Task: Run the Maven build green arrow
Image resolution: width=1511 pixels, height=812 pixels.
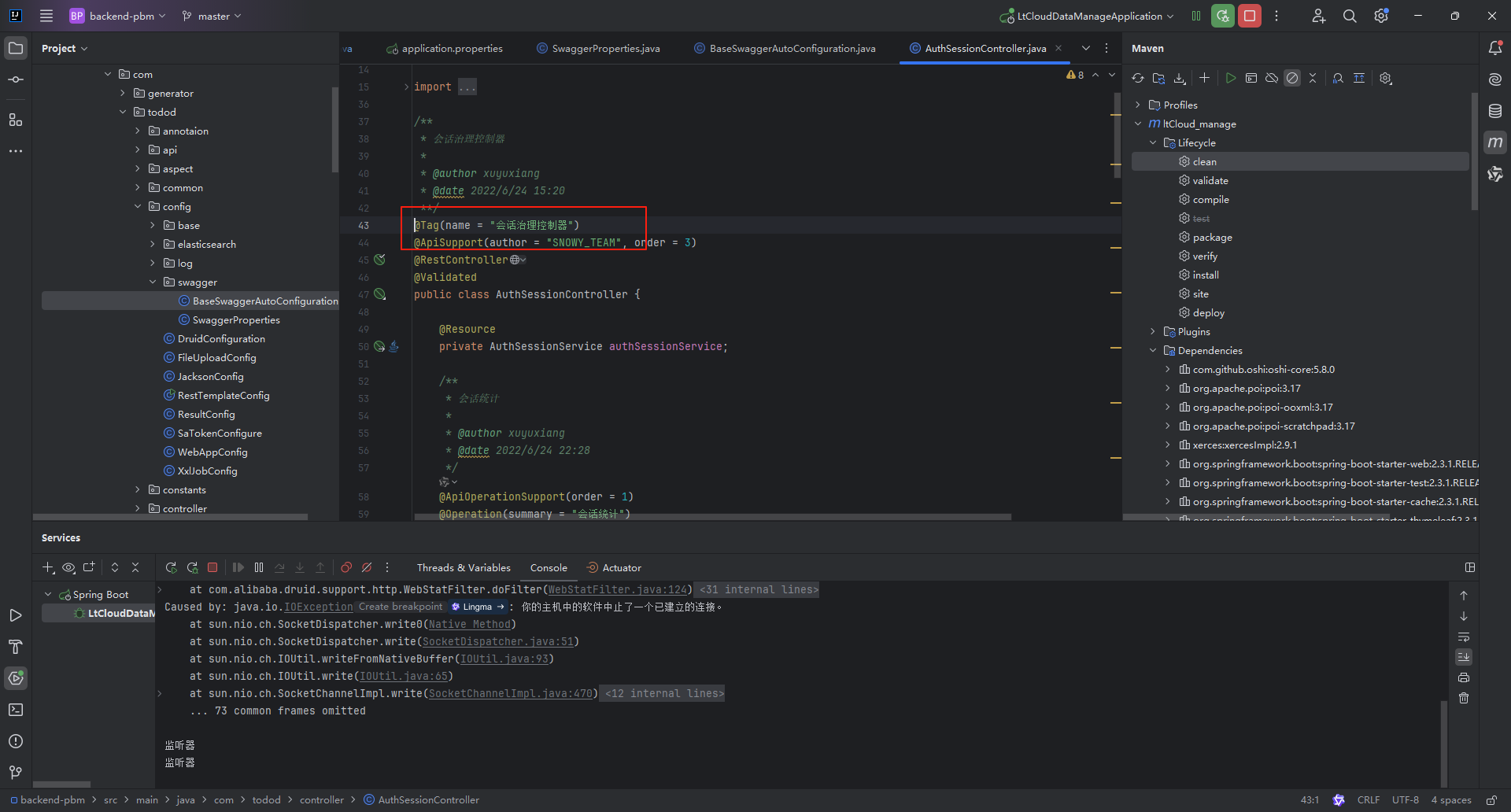Action: pos(1231,78)
